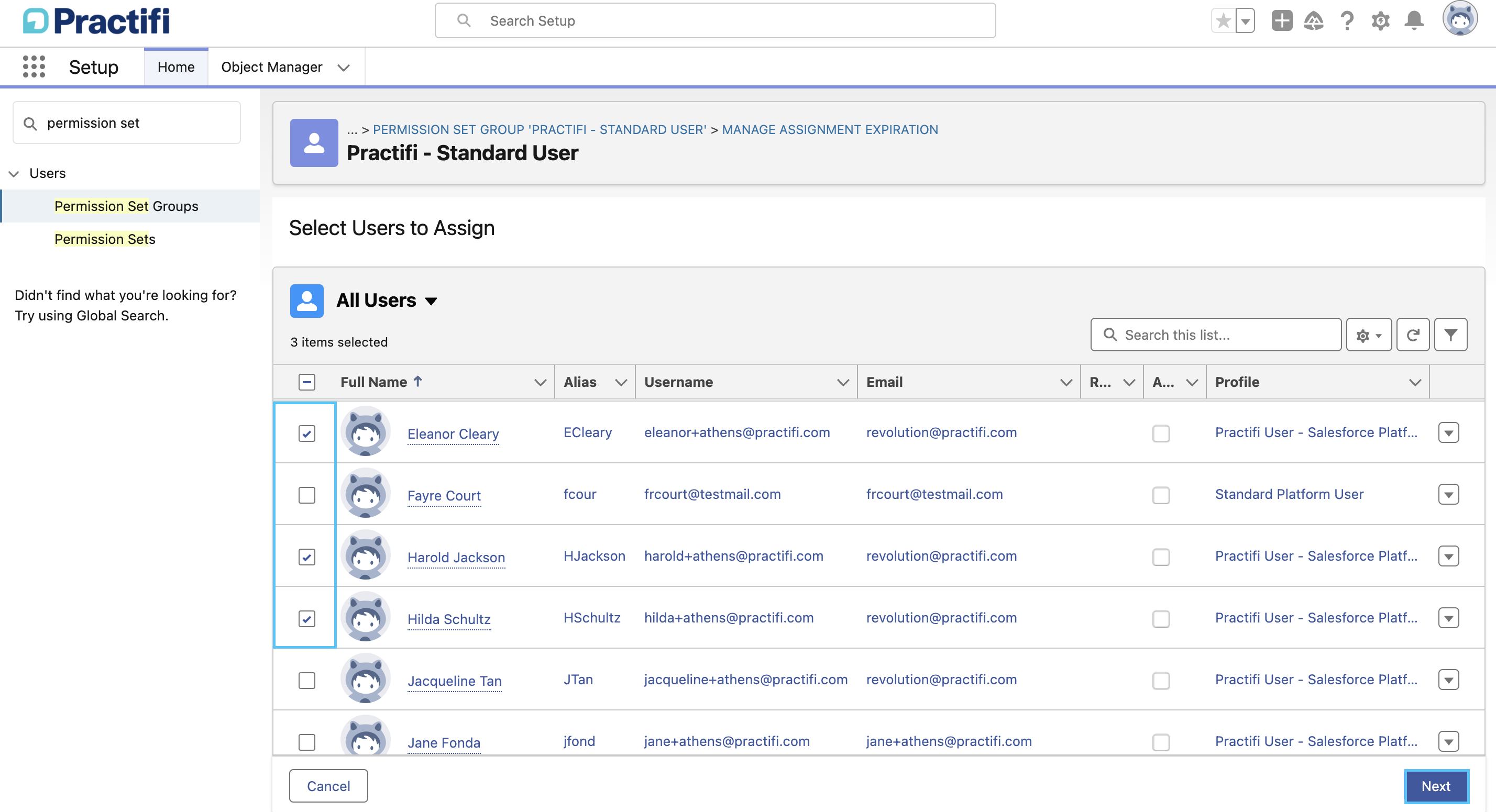Click the 'jfond' alias cell
The width and height of the screenshot is (1496, 812).
click(579, 741)
